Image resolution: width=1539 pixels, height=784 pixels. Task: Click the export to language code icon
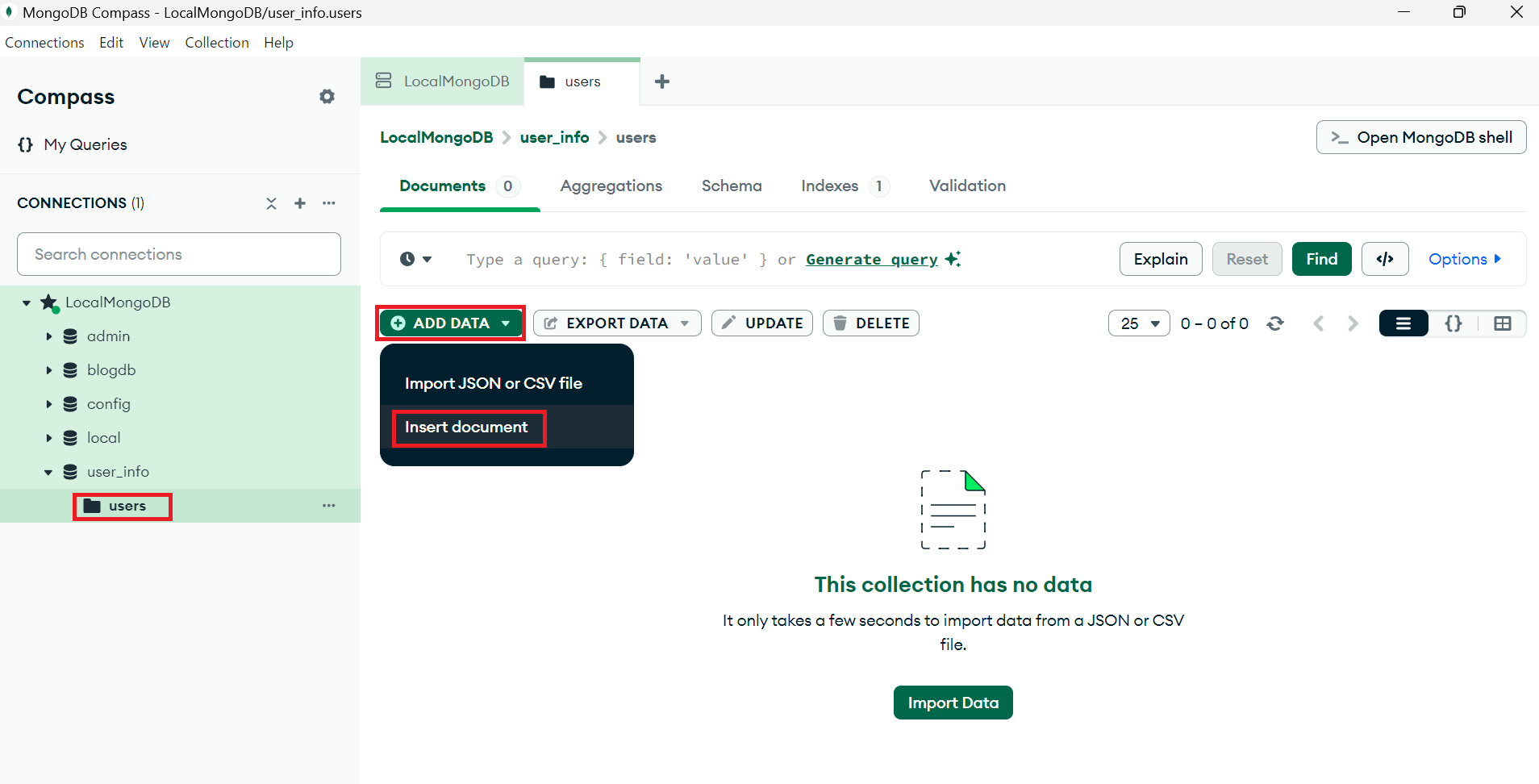(x=1385, y=259)
